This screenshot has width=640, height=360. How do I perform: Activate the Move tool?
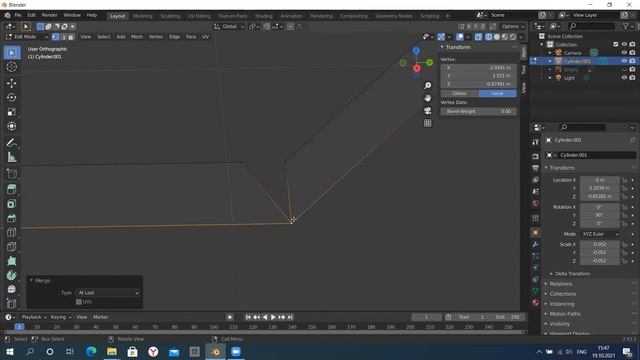11,83
